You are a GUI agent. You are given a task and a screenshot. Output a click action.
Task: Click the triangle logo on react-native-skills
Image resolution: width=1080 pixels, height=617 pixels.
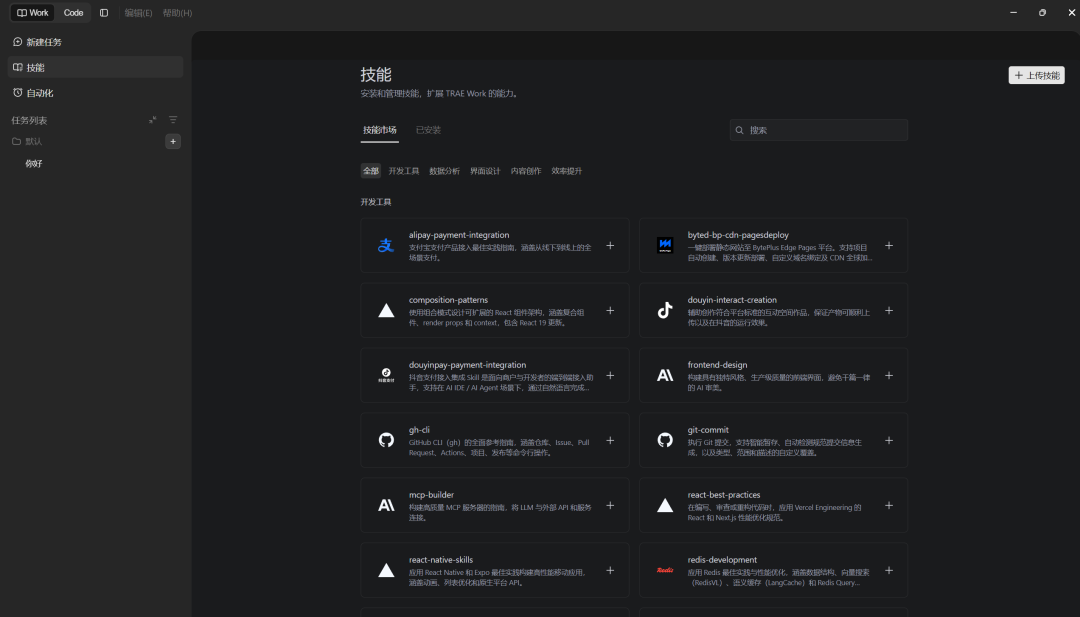click(x=386, y=570)
